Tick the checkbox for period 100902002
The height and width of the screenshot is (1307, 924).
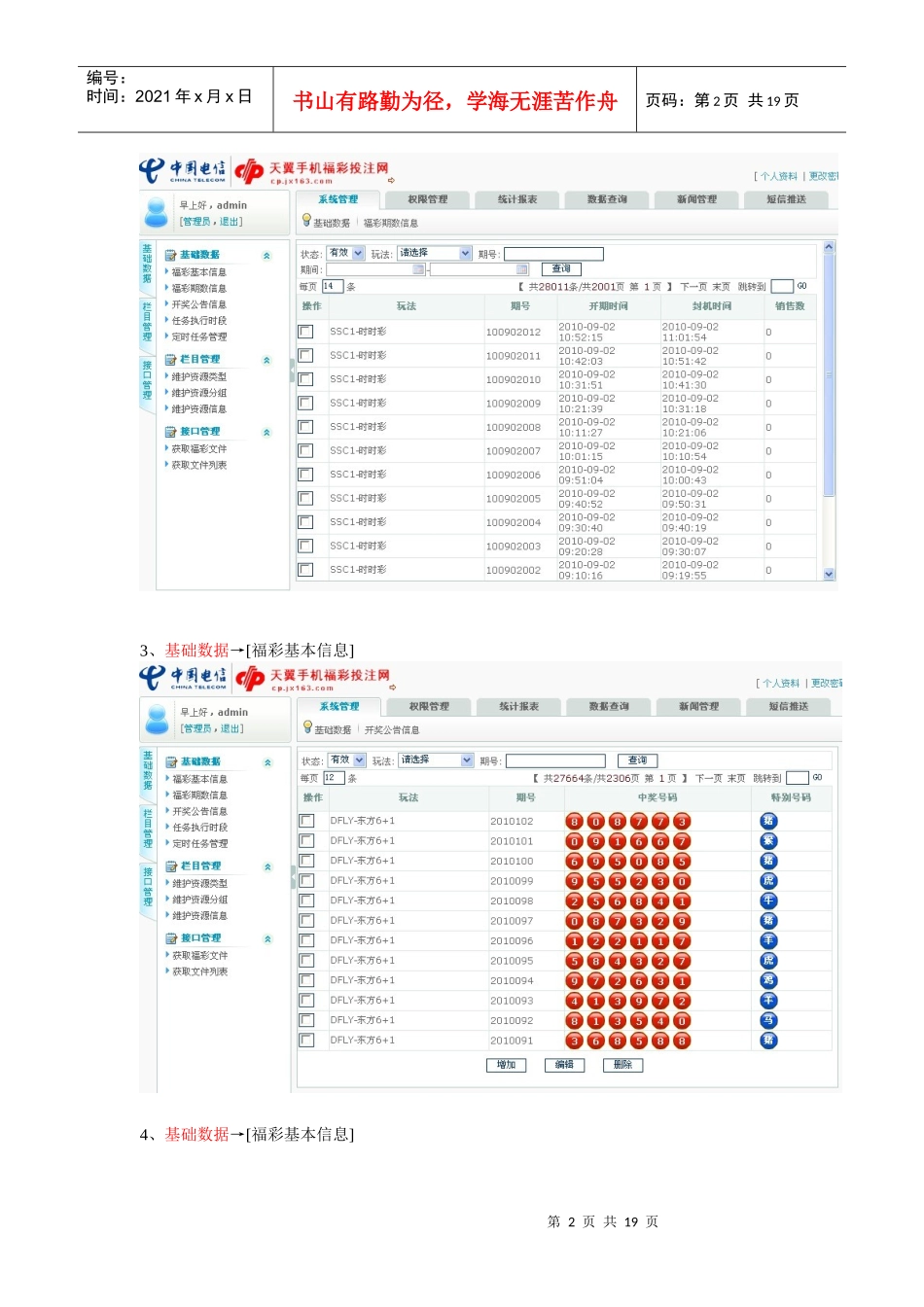[305, 570]
